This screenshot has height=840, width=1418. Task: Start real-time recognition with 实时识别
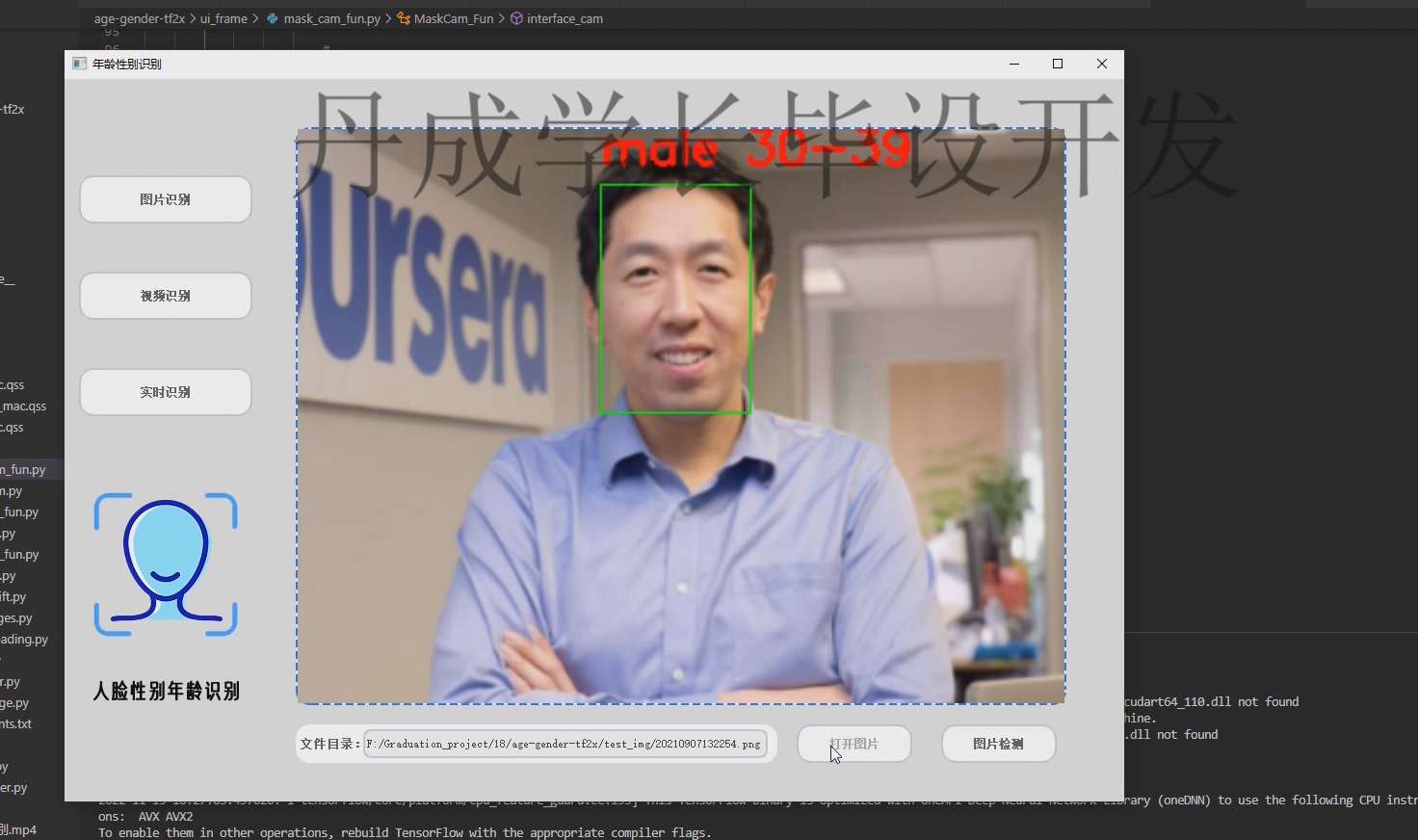coord(165,392)
